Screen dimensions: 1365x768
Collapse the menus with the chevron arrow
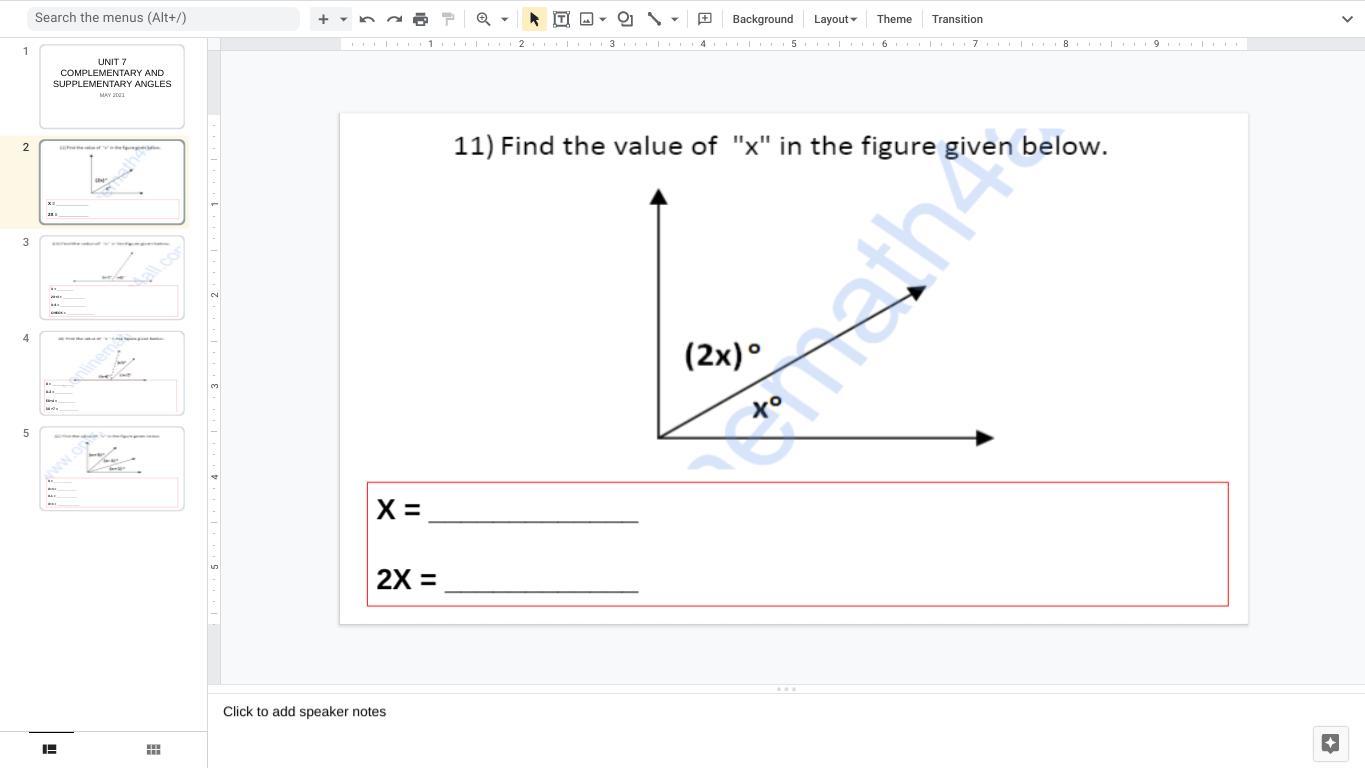pyautogui.click(x=1347, y=19)
